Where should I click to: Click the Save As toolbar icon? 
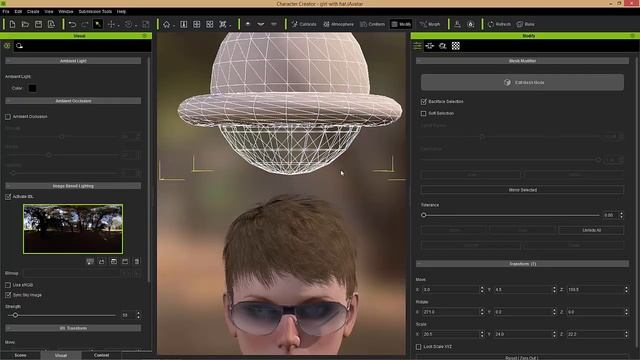pos(51,24)
